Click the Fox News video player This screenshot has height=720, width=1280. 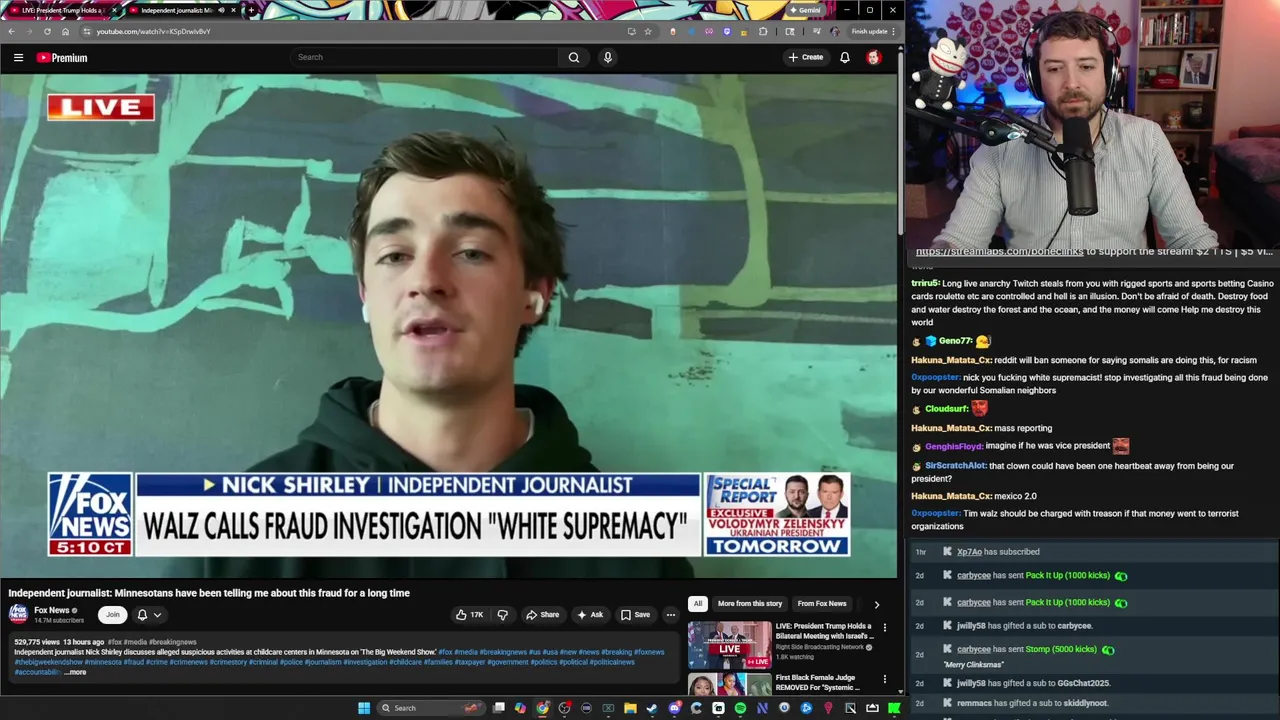tap(449, 326)
